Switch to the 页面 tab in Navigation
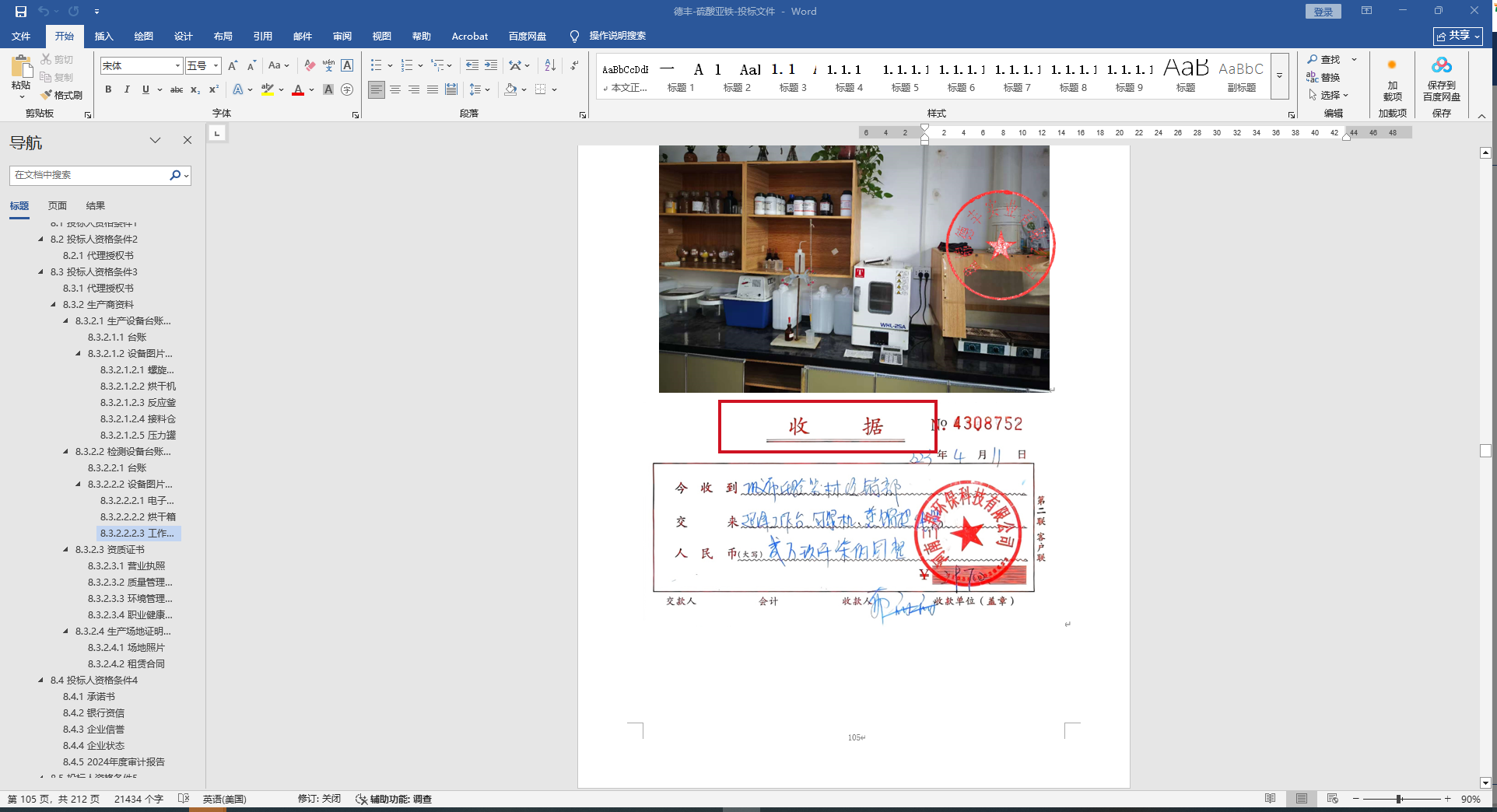 [x=58, y=206]
